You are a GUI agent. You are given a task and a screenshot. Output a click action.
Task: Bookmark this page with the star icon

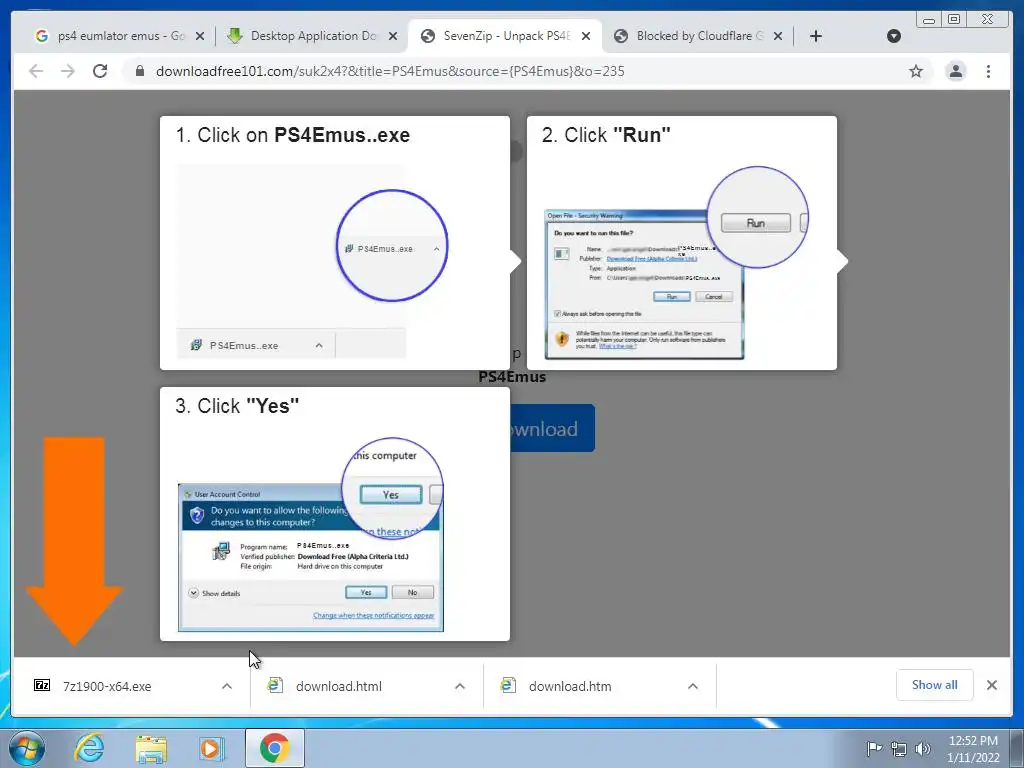tap(916, 71)
